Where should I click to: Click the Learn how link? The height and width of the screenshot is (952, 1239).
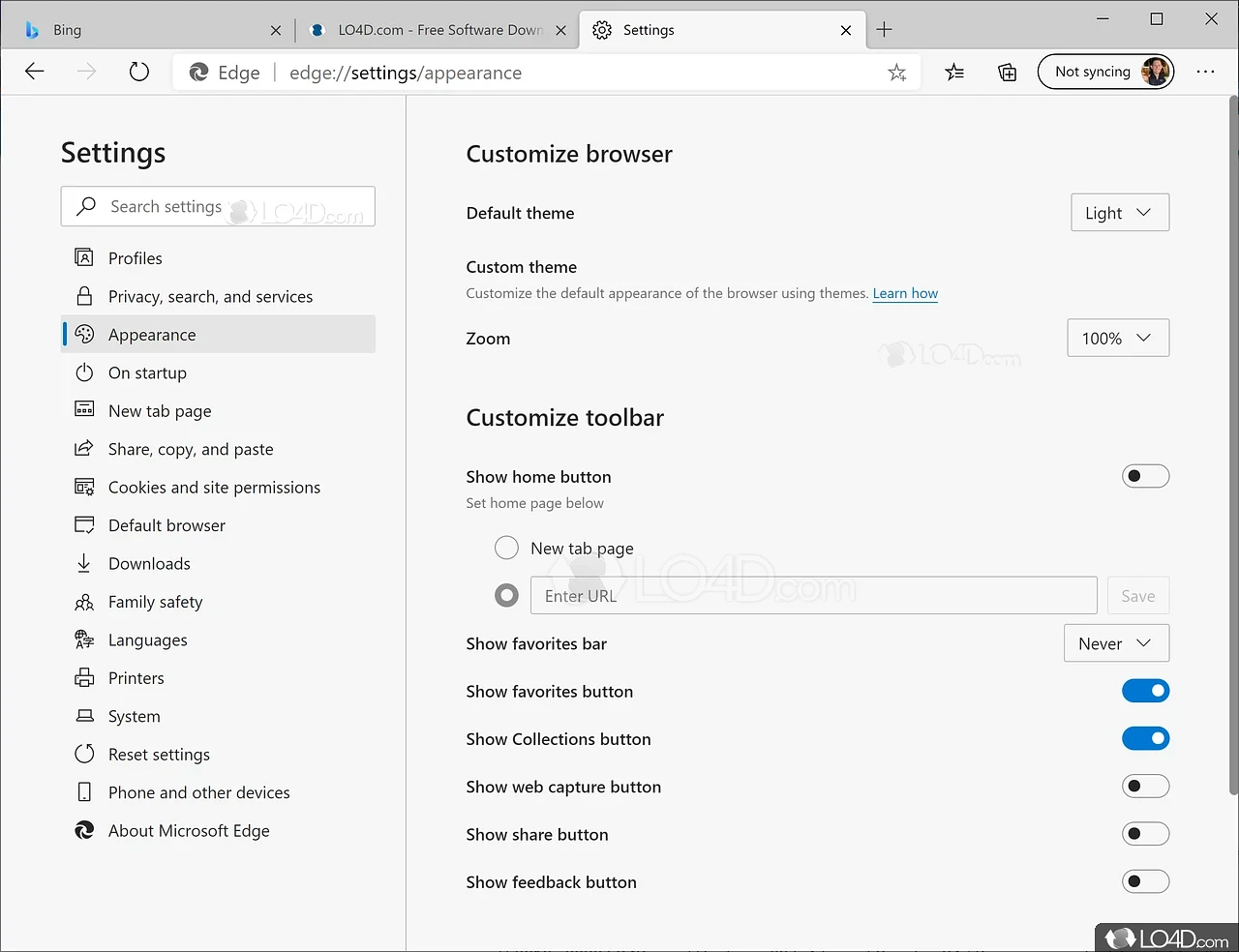point(905,293)
